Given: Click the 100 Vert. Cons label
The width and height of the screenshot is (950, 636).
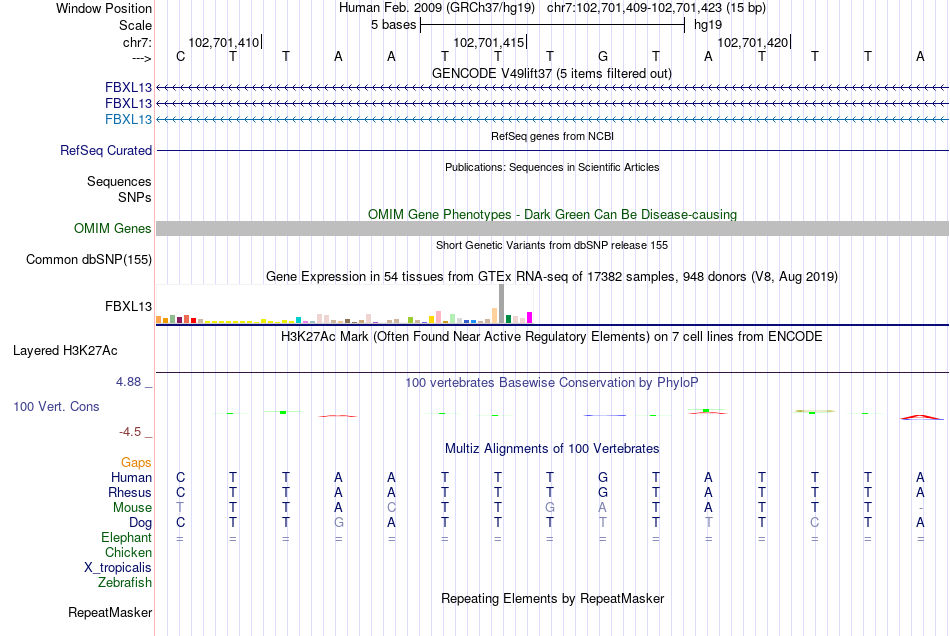Looking at the screenshot, I should tap(56, 406).
